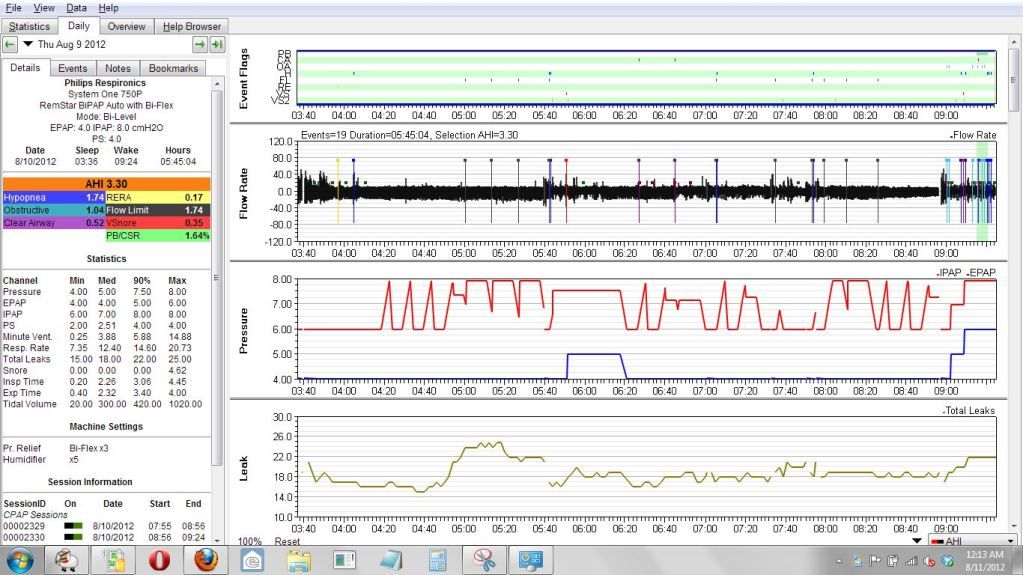Click the blue Hypopnea row

(x=53, y=197)
